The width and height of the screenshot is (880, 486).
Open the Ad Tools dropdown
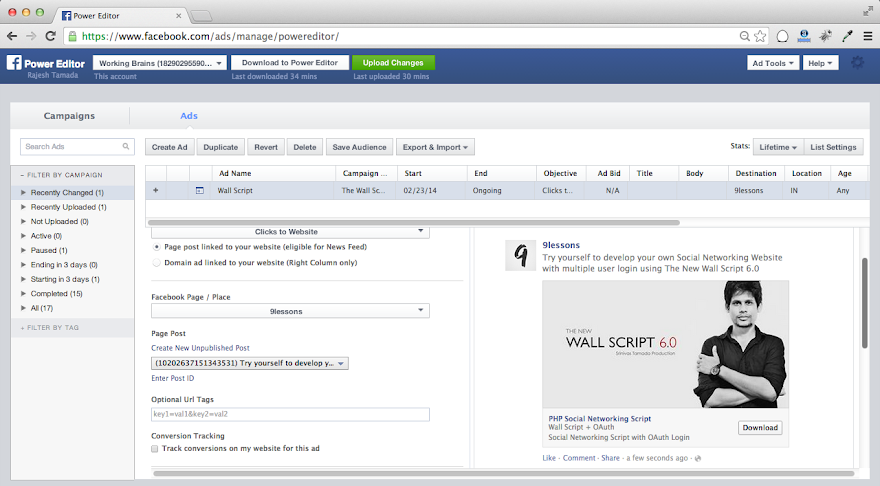[773, 63]
